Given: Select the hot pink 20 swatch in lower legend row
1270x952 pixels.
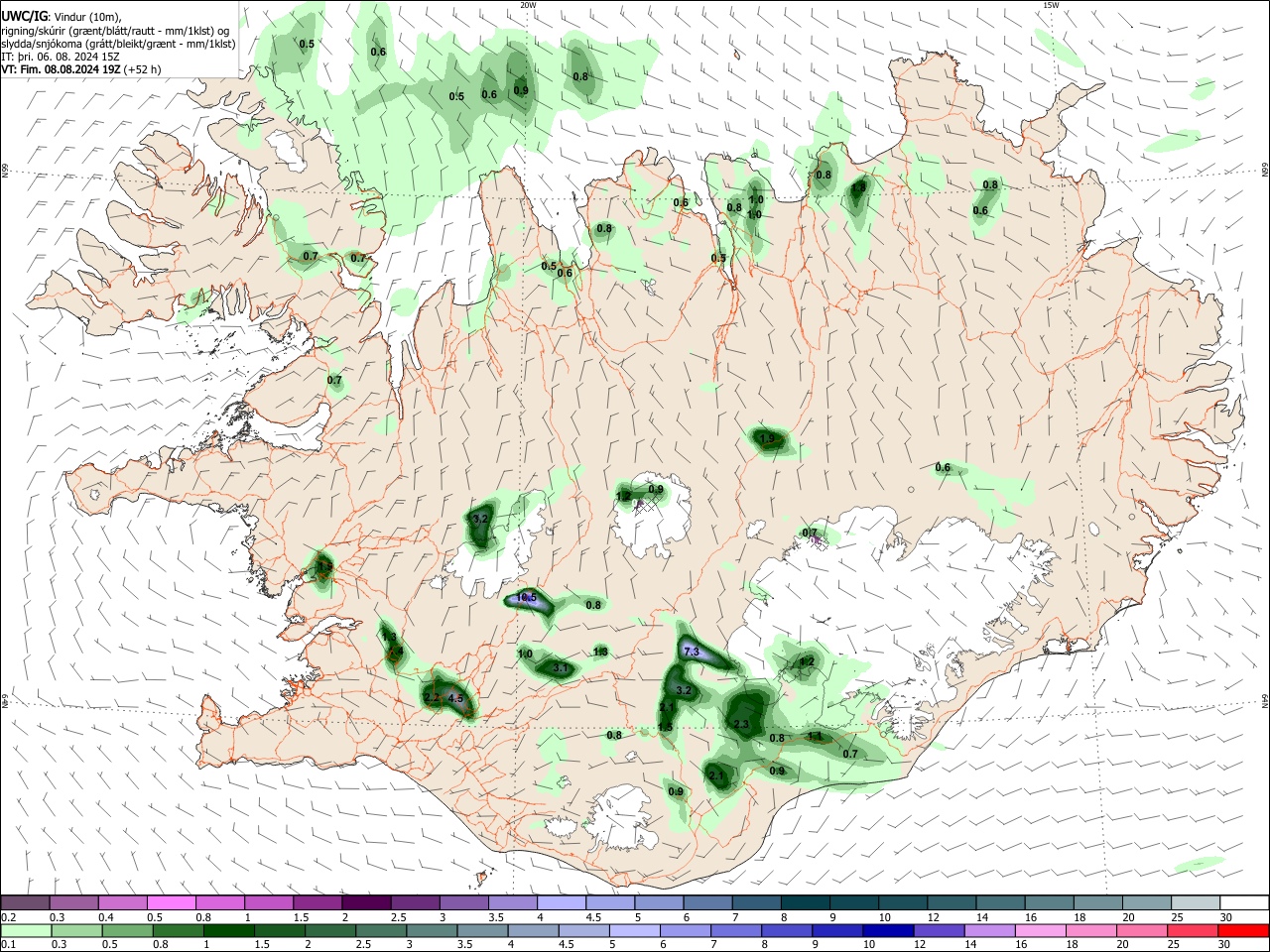Looking at the screenshot, I should tap(1141, 930).
